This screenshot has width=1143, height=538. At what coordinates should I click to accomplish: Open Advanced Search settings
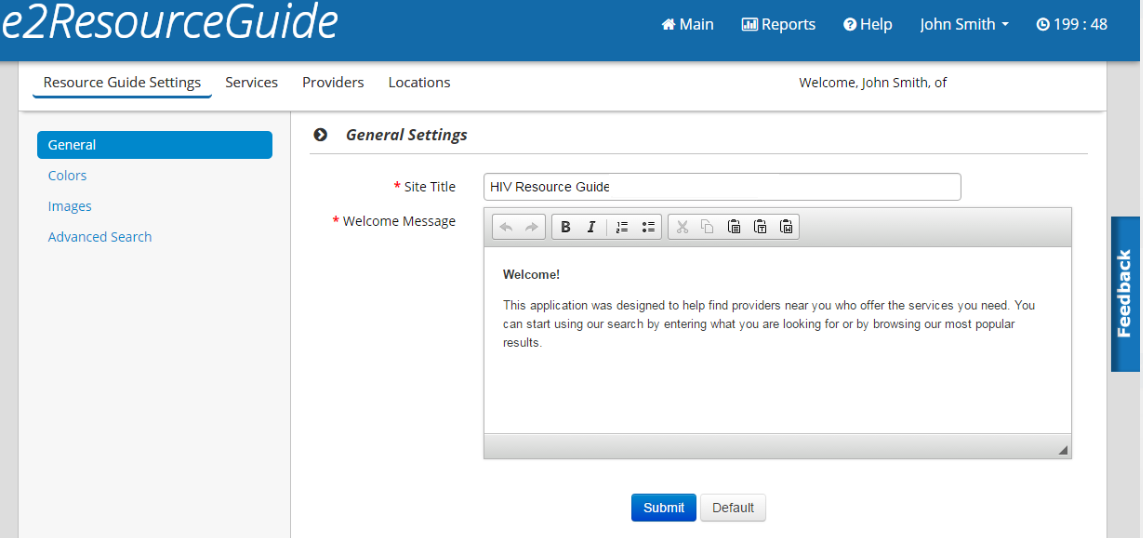tap(100, 237)
